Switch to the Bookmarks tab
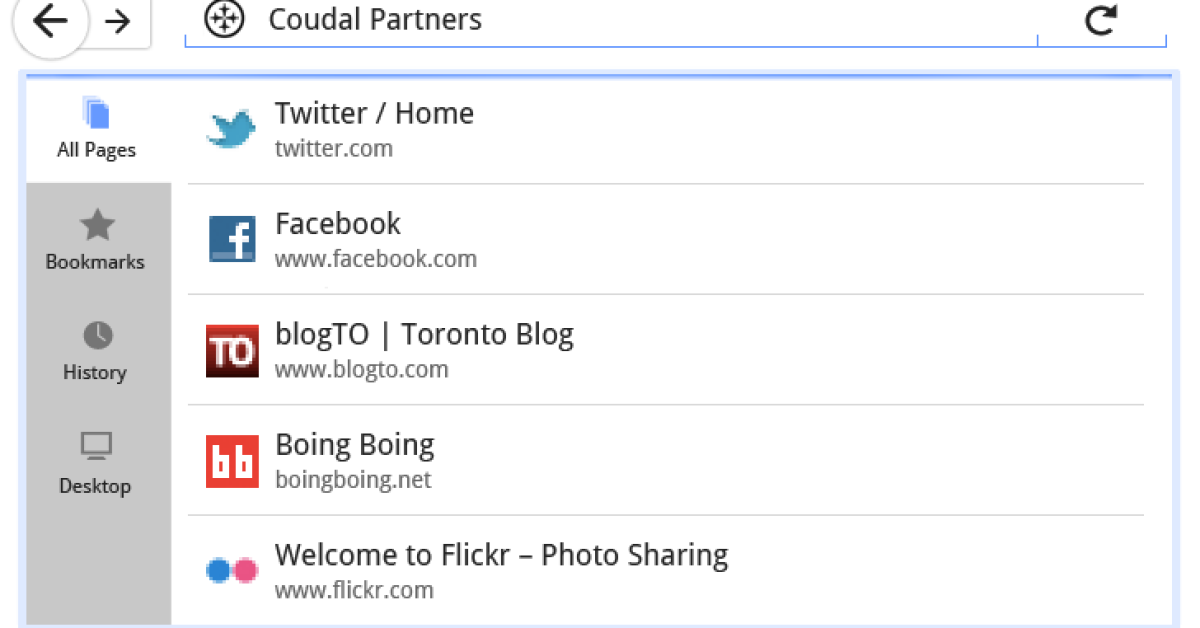This screenshot has width=1200, height=628. tap(96, 240)
